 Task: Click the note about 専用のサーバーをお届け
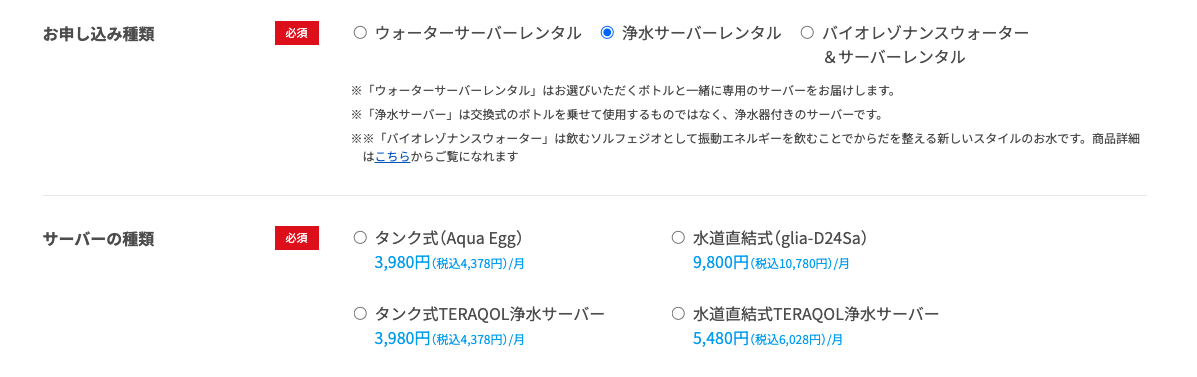coord(622,91)
